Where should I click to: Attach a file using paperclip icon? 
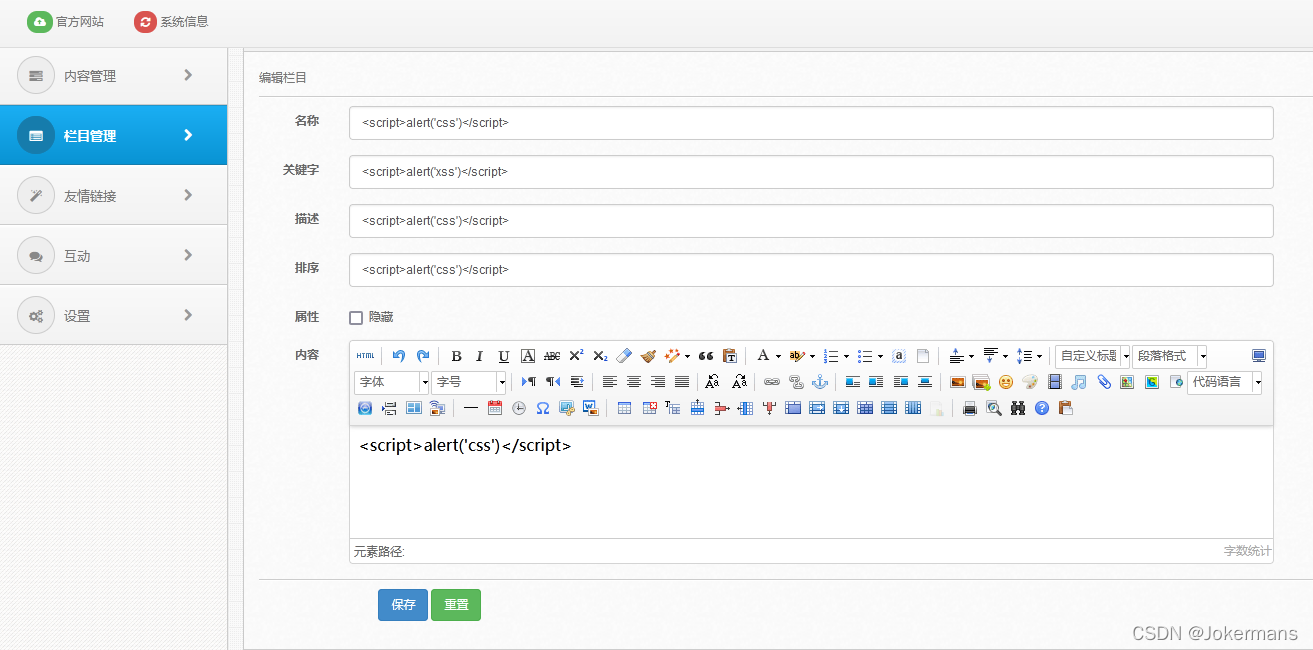1103,382
